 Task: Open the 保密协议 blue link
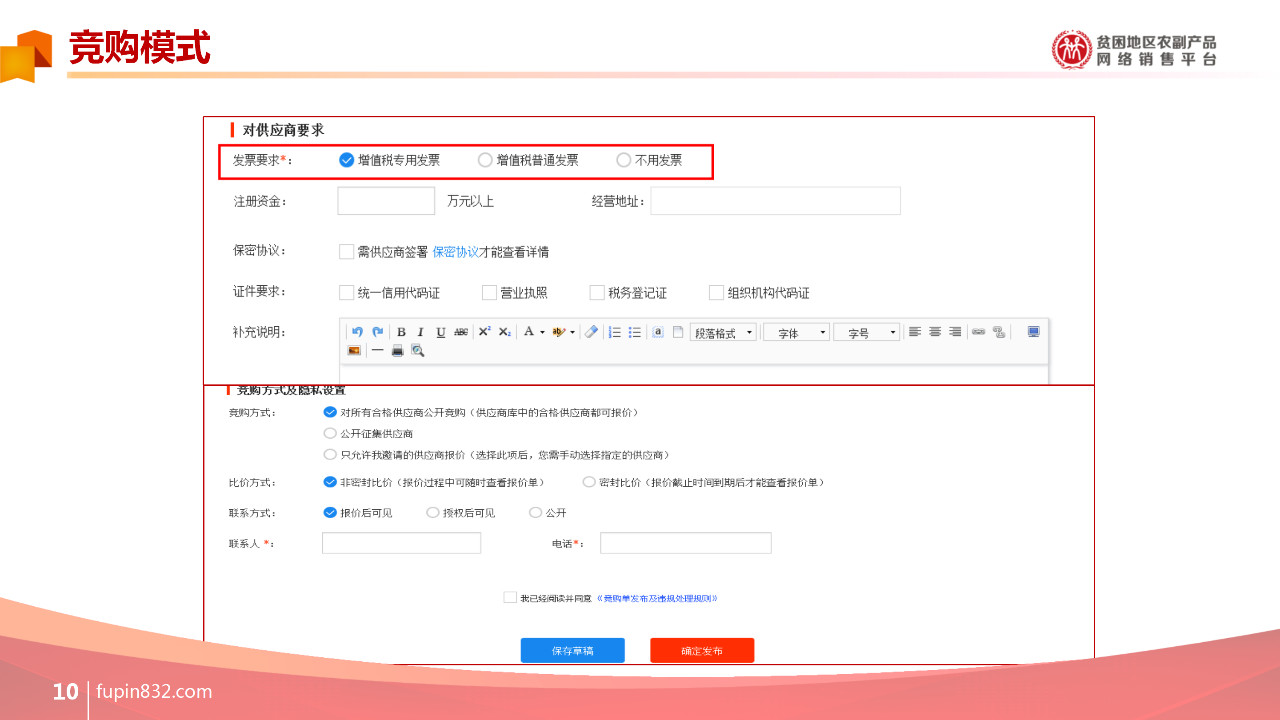point(456,252)
